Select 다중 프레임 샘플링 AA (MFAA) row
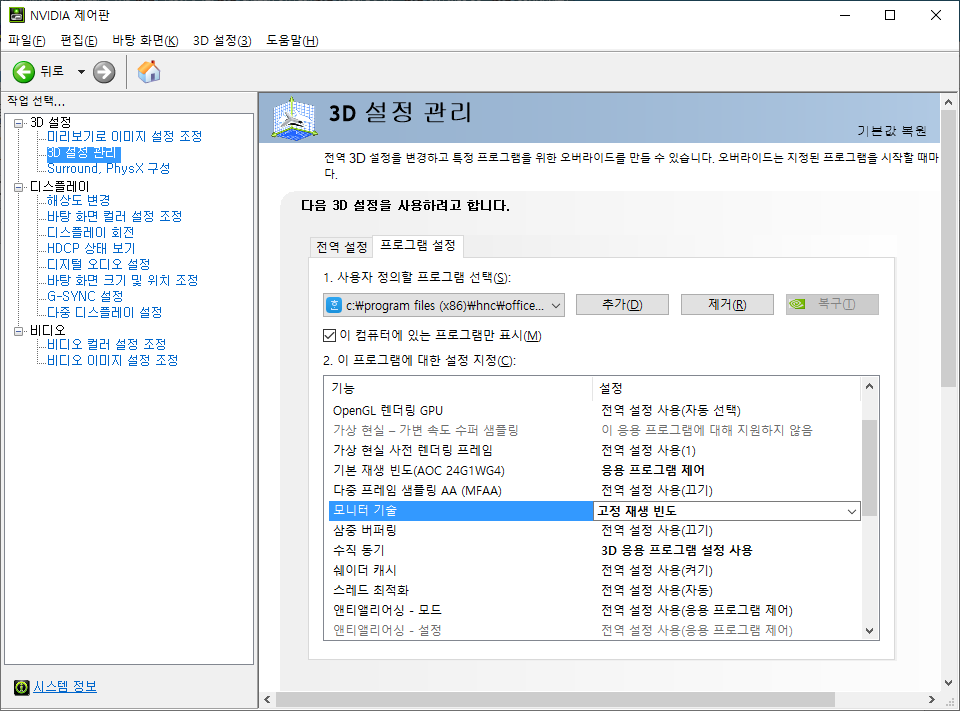 (x=594, y=491)
